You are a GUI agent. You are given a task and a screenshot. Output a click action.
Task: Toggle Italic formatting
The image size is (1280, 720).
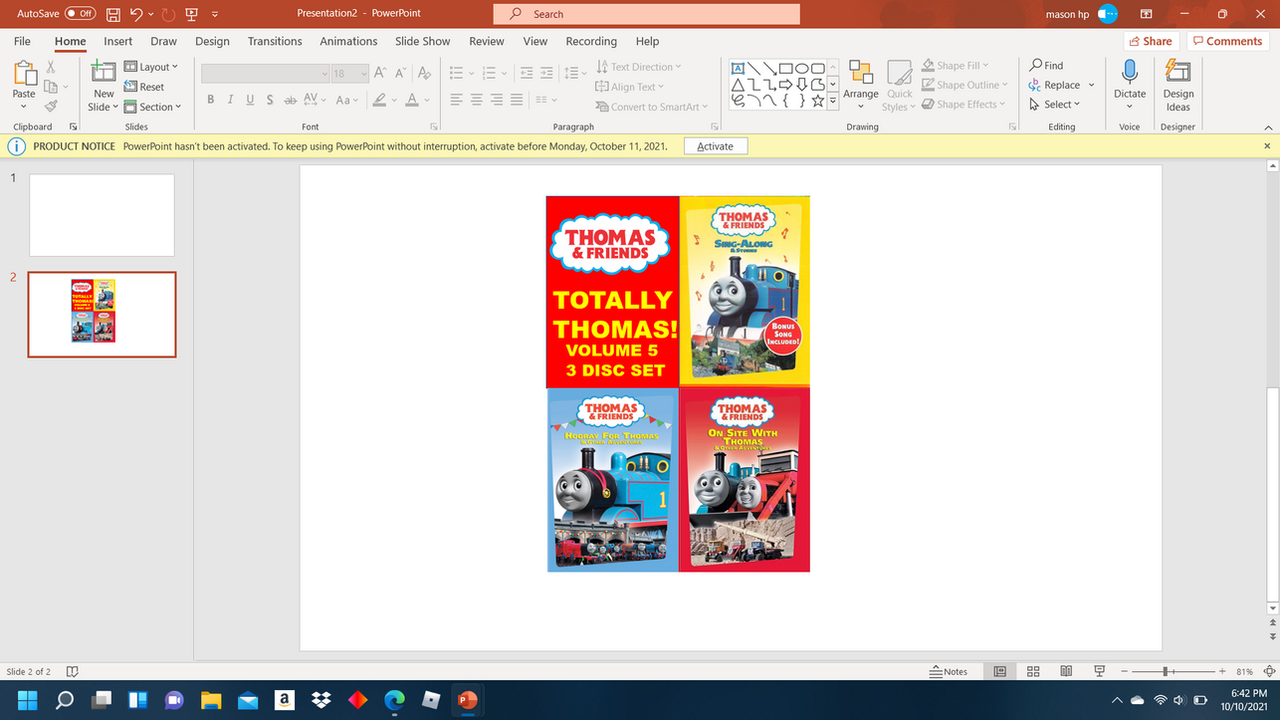230,99
